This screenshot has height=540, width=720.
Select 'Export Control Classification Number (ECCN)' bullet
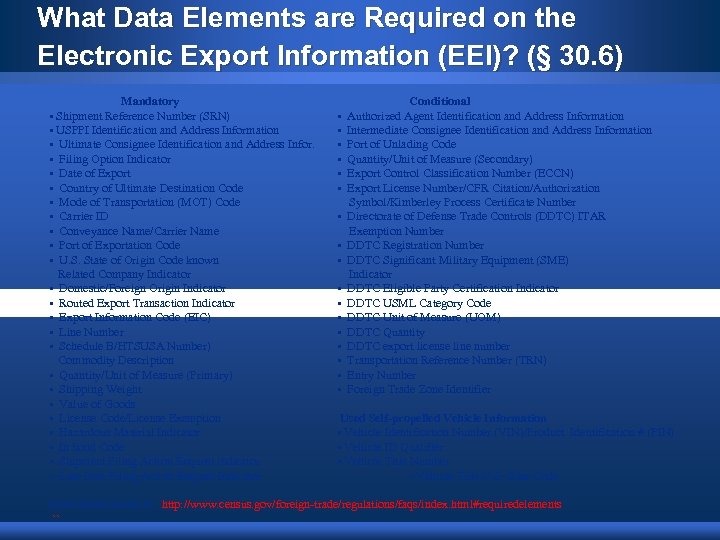click(x=460, y=174)
